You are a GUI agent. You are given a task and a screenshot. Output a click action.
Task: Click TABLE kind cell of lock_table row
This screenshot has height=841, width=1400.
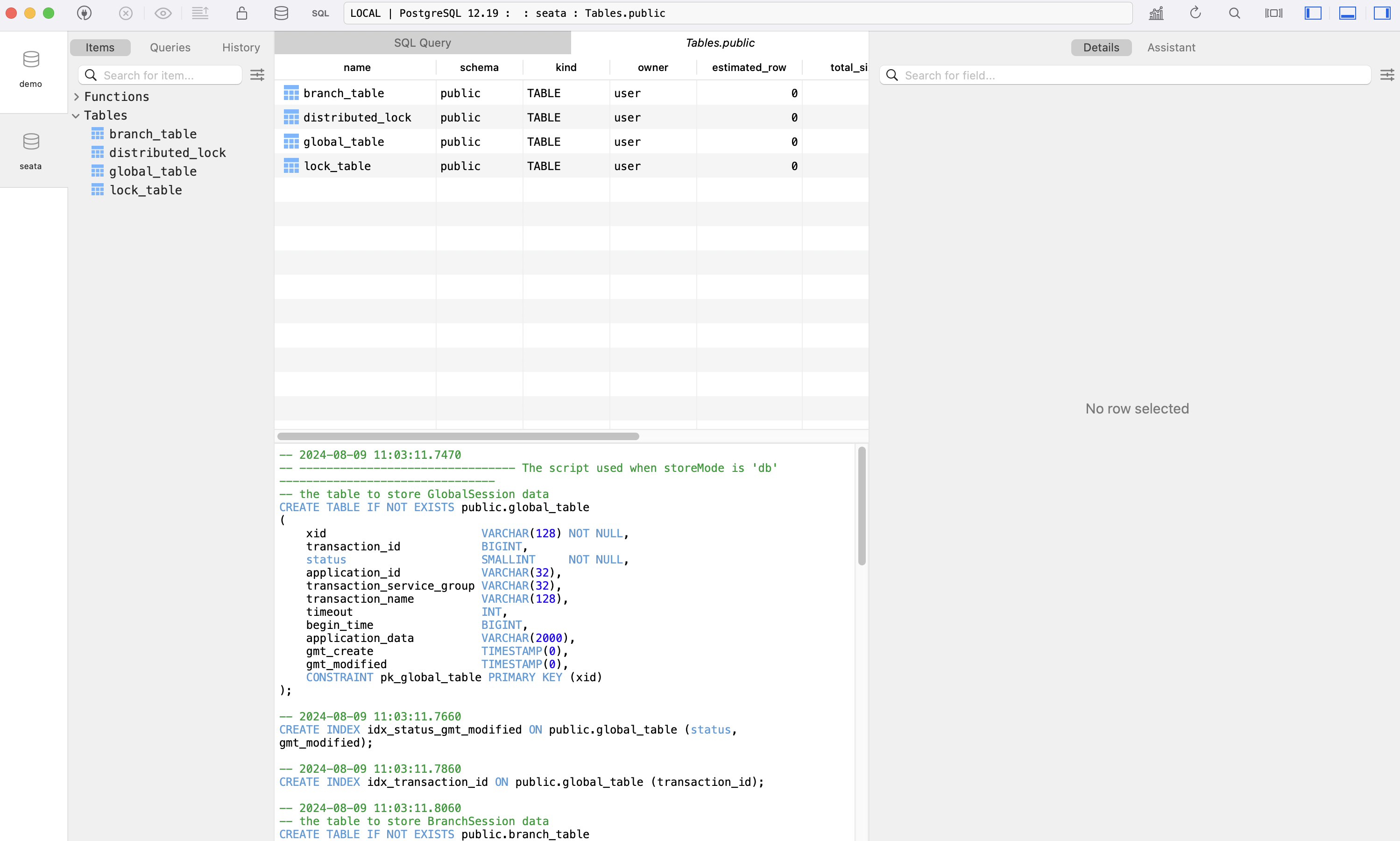pos(566,166)
